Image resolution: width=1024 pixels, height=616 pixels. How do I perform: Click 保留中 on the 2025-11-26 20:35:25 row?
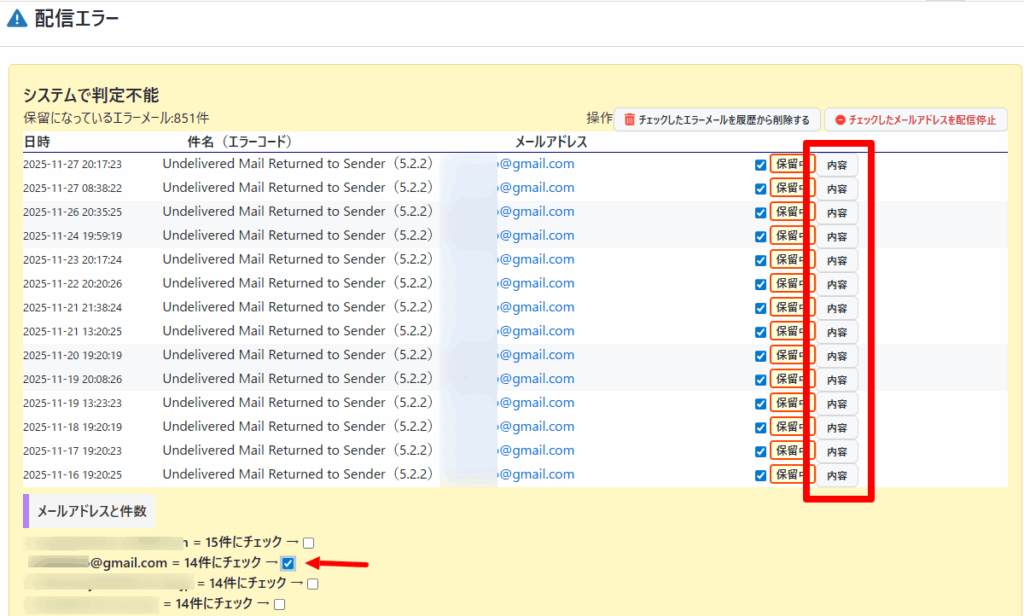click(x=791, y=212)
